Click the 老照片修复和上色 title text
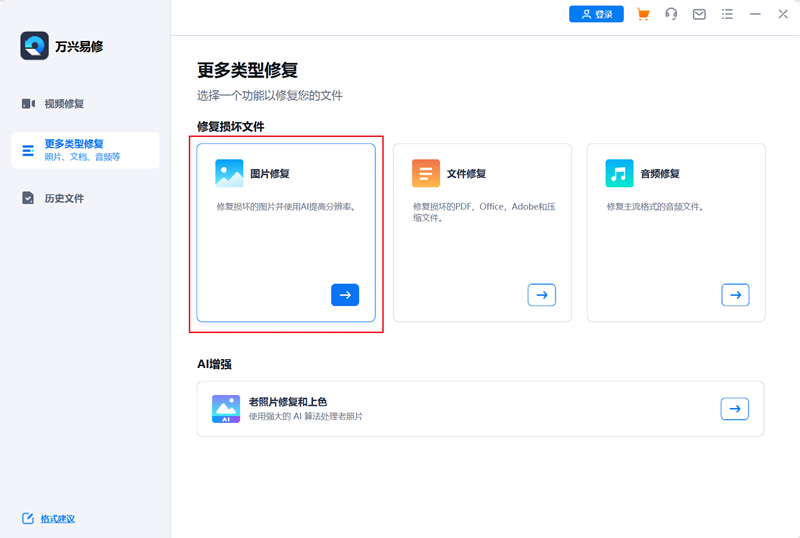Viewport: 800px width, 538px height. 288,402
